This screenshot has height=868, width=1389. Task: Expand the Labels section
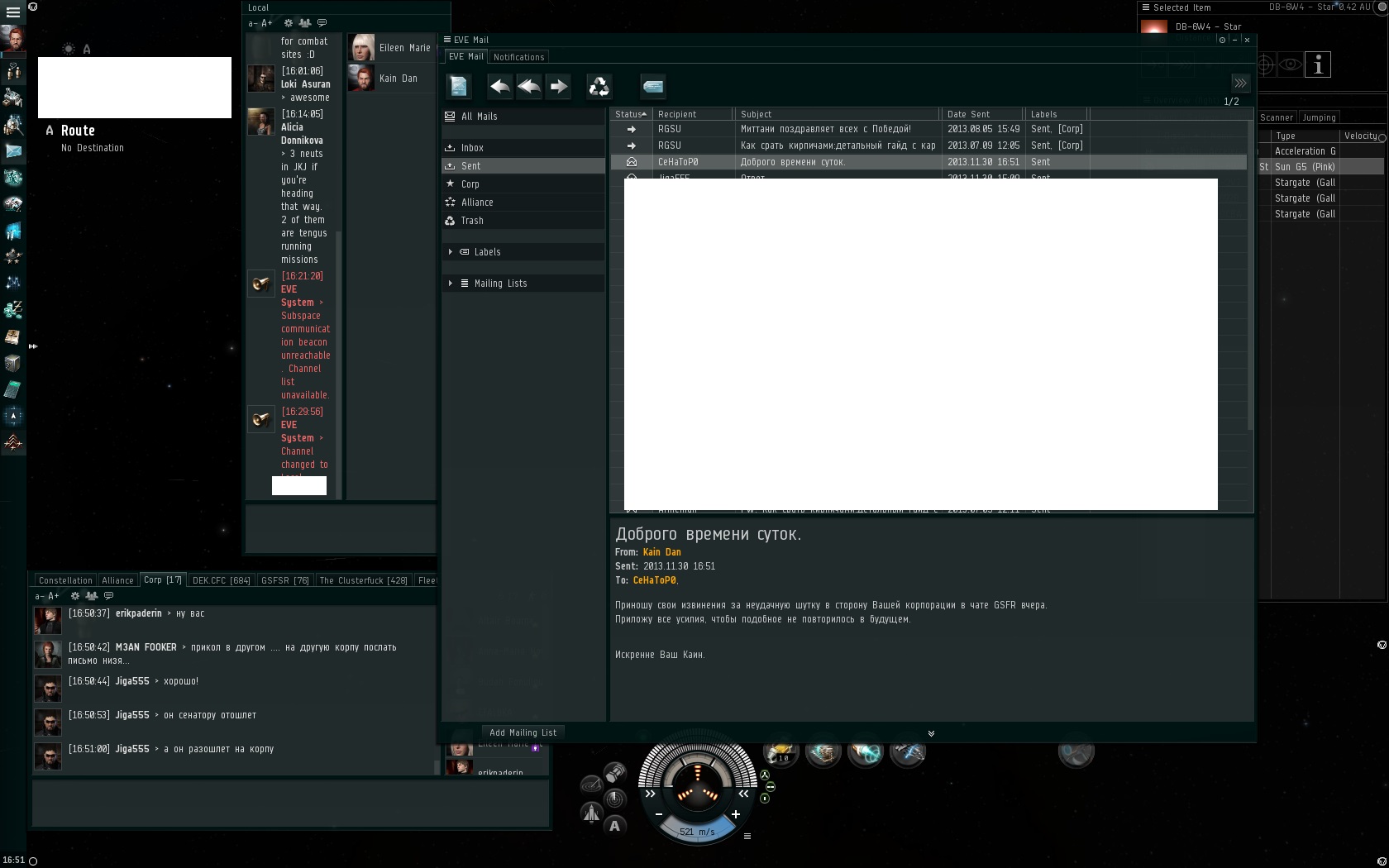click(451, 252)
